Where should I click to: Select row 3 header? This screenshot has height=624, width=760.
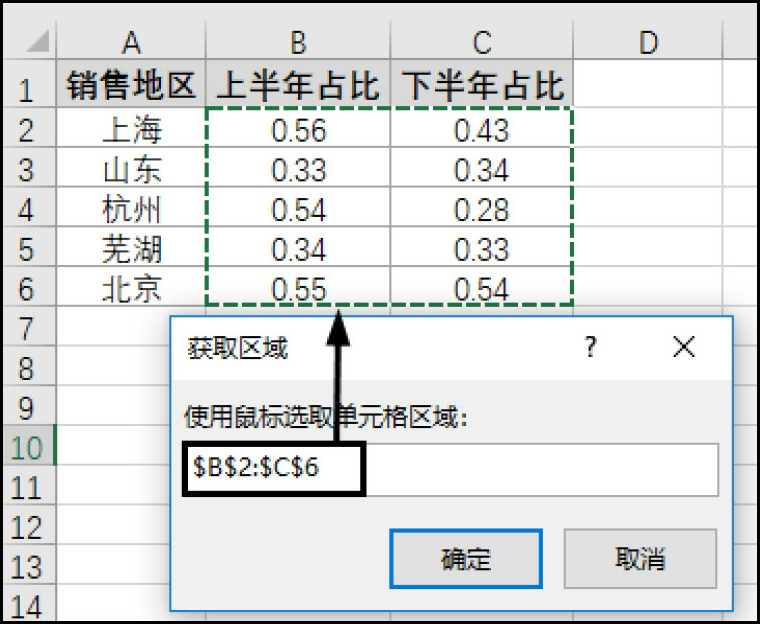(29, 167)
